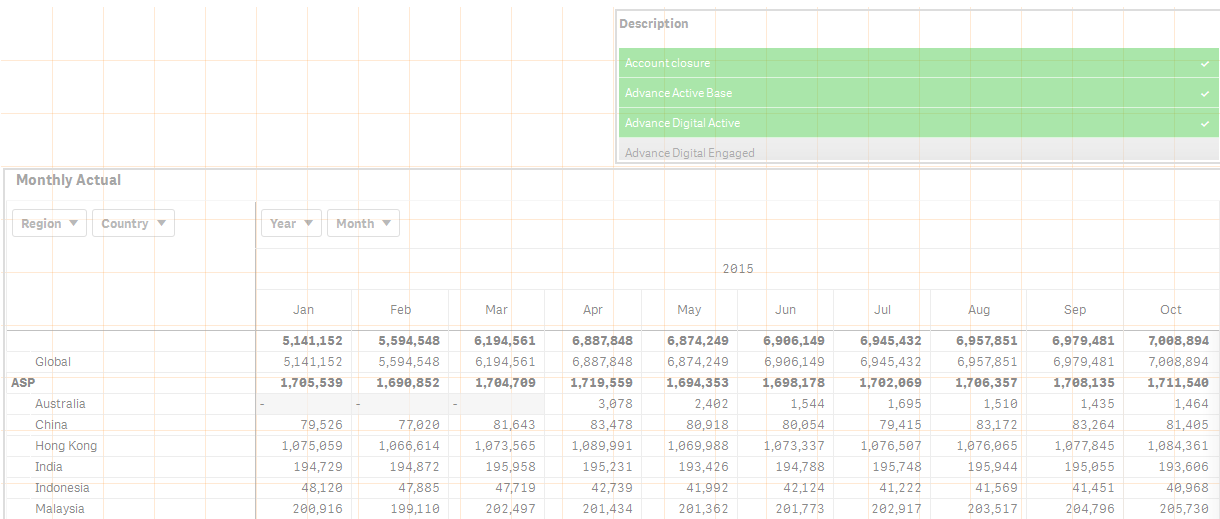The height and width of the screenshot is (519, 1220).
Task: Click the checkmark icon beside Account closure
Action: point(1205,63)
